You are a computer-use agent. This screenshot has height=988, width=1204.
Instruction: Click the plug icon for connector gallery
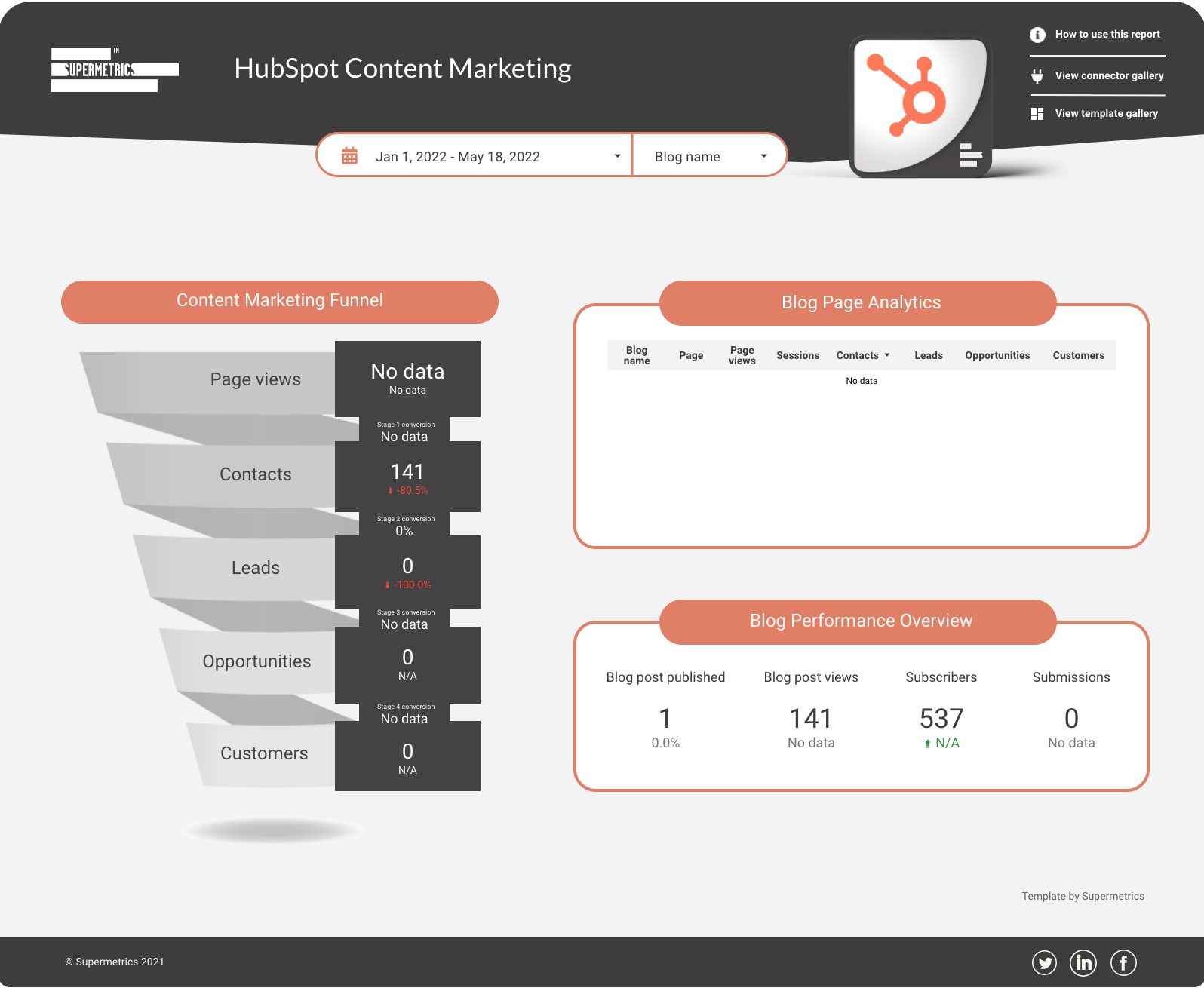(1037, 76)
